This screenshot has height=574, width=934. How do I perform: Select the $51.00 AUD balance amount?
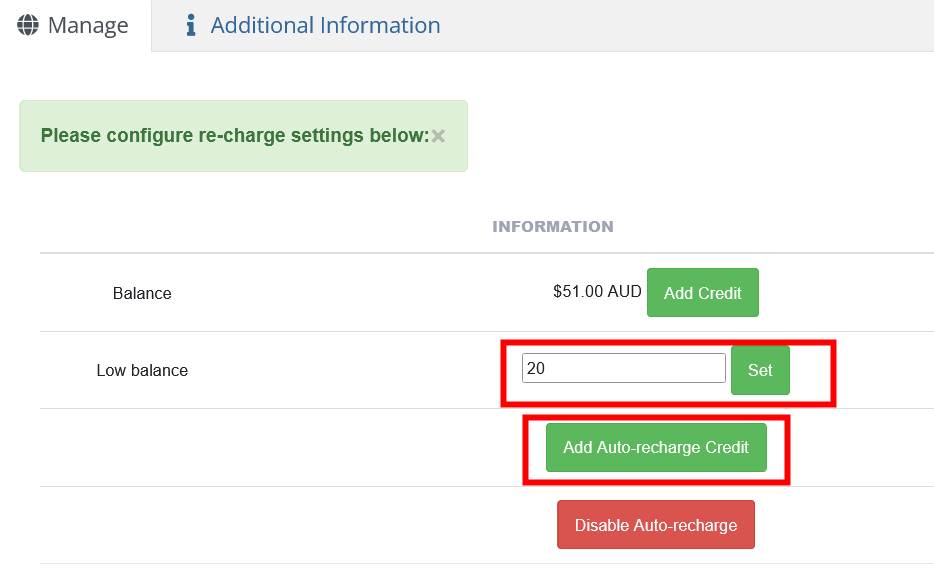(x=597, y=292)
